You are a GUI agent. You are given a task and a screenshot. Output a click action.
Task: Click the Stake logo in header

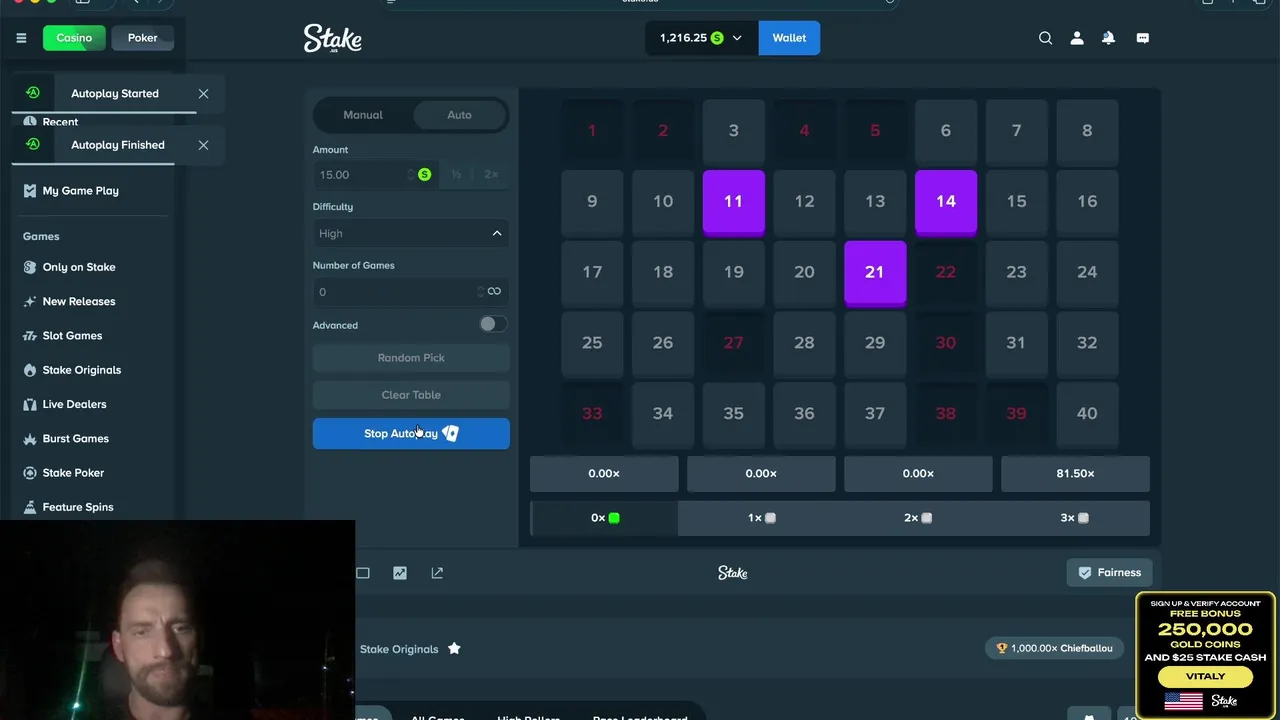tap(332, 38)
